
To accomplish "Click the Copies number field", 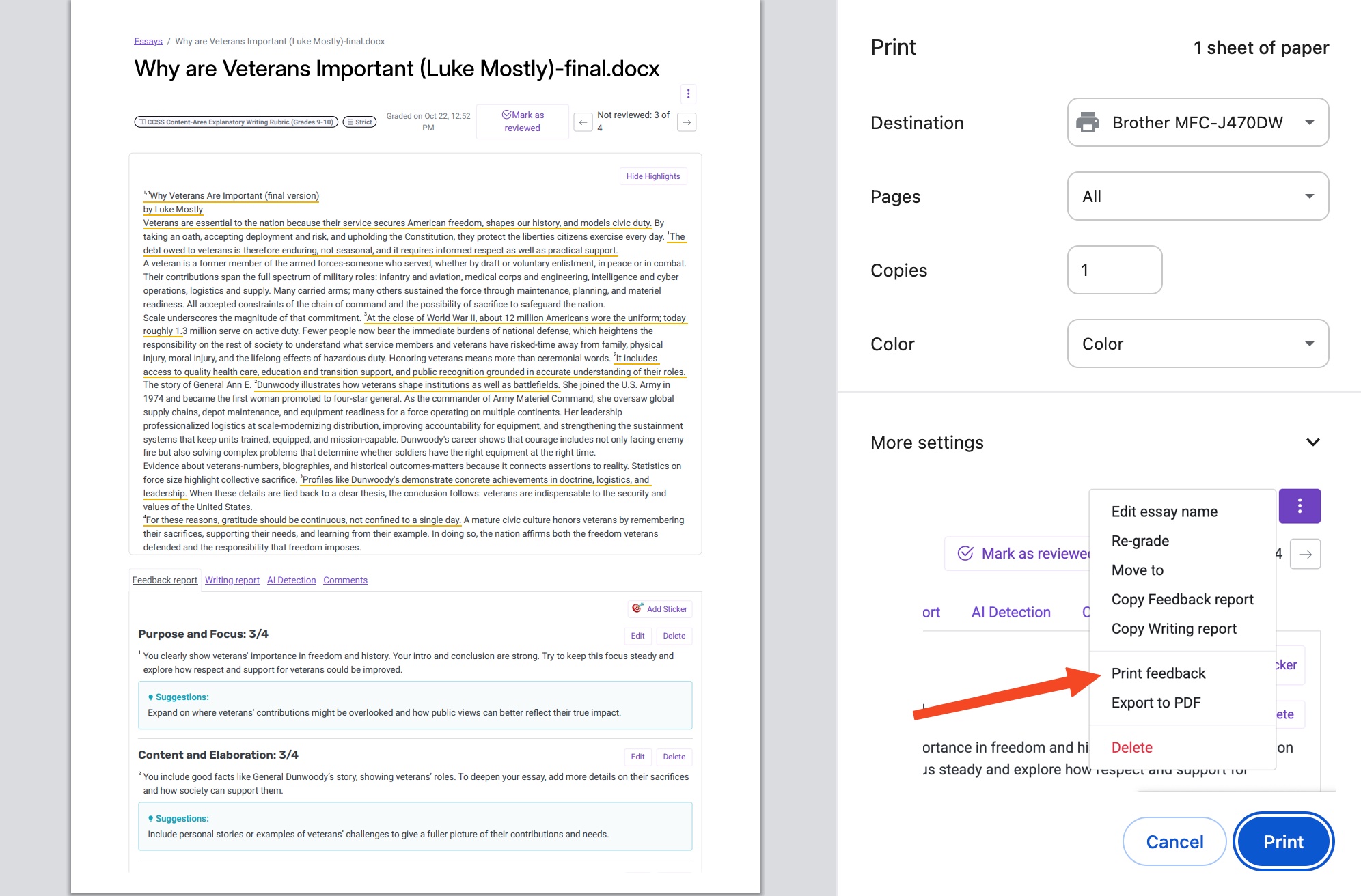I will click(x=1114, y=270).
